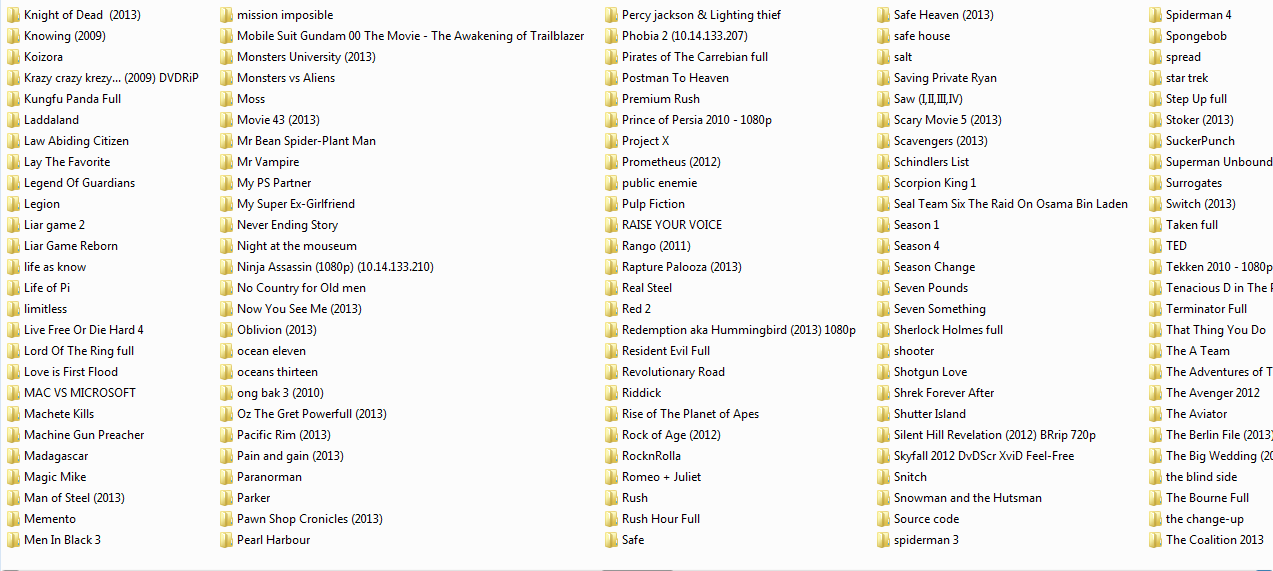This screenshot has width=1273, height=571.
Task: Click "Oz The Gret Powerfull (2013)" name
Action: tap(312, 414)
